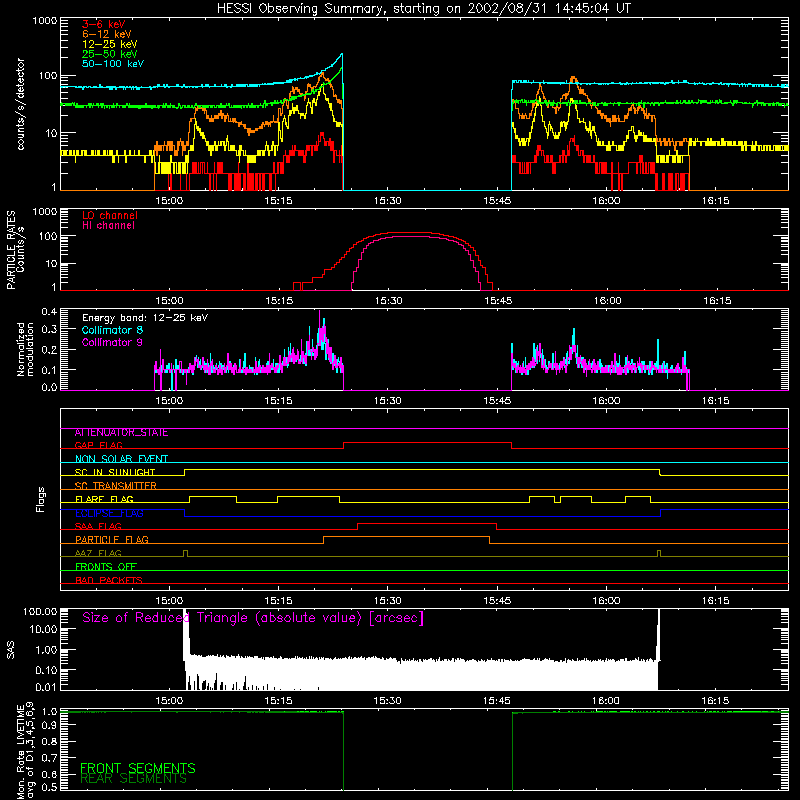Select the 6-12 keV legend label

pos(107,34)
